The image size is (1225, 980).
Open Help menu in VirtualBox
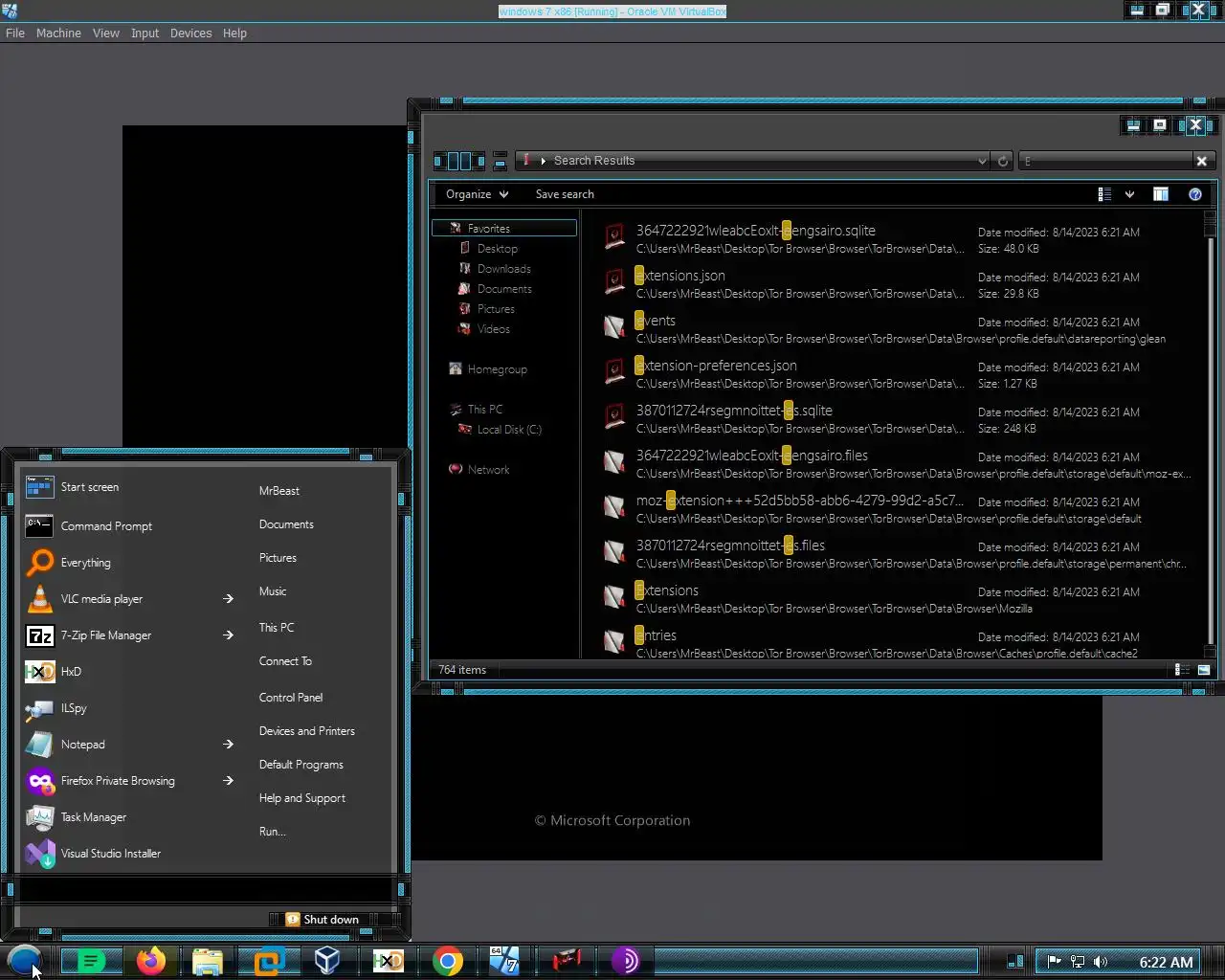[x=234, y=33]
